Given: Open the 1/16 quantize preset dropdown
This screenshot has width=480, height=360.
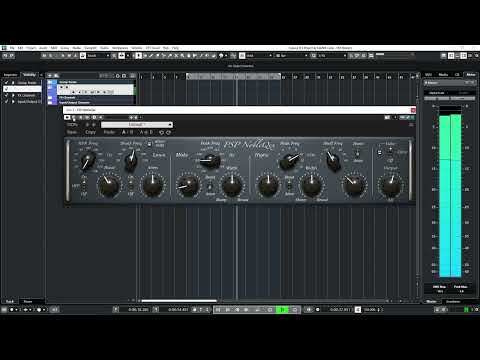Looking at the screenshot, I should click(332, 56).
